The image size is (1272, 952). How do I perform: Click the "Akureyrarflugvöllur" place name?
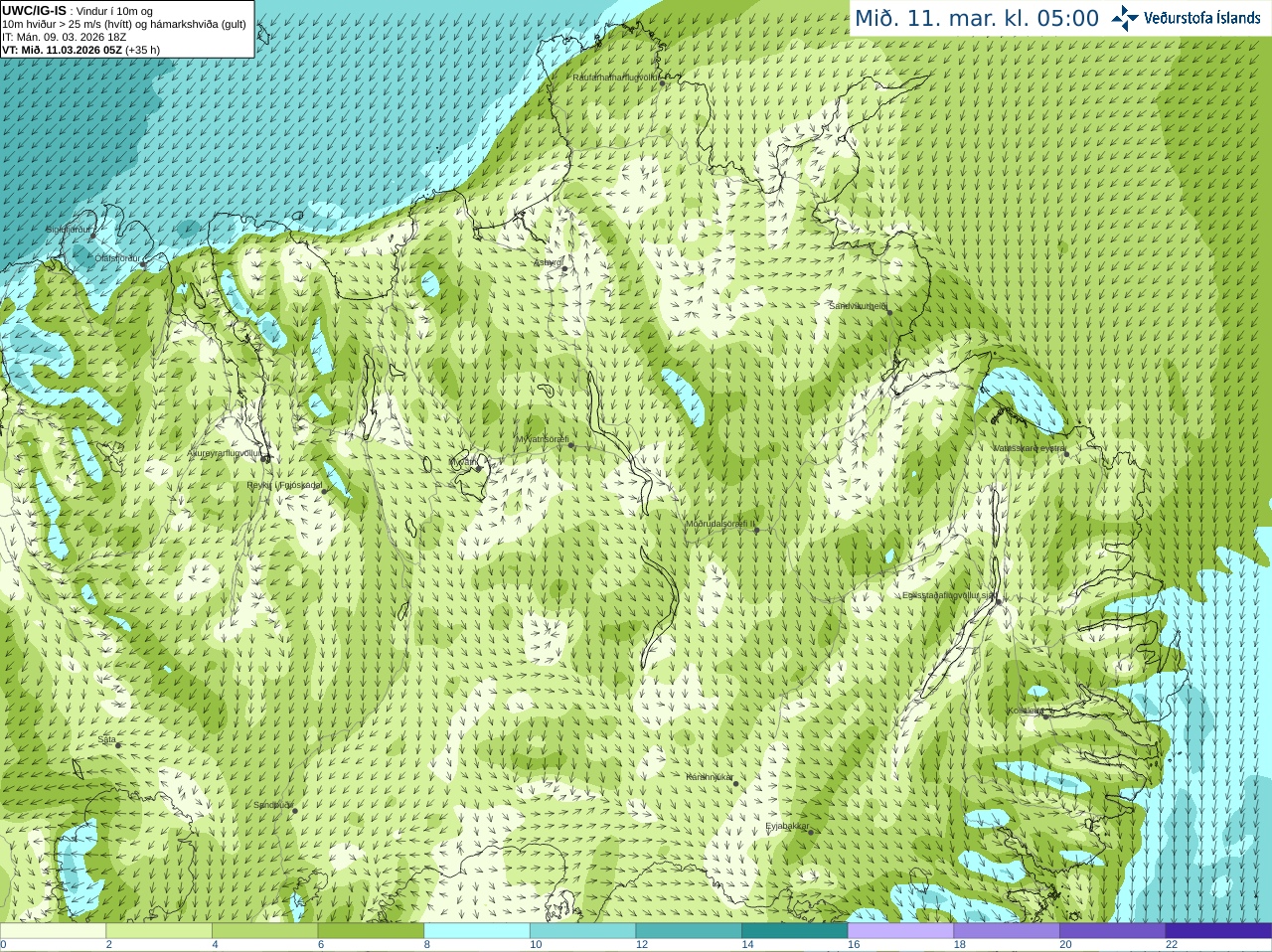[225, 453]
